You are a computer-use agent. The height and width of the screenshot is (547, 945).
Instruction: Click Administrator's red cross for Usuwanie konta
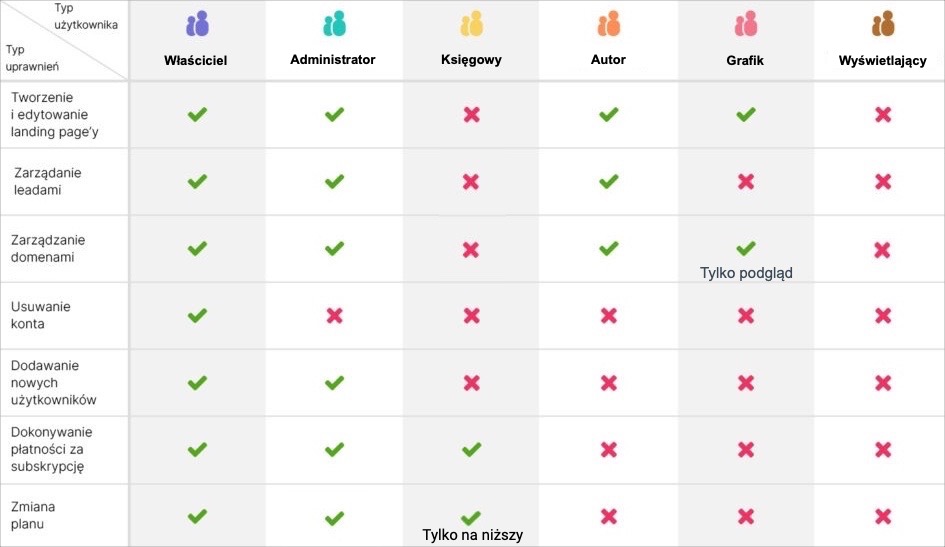pyautogui.click(x=334, y=316)
